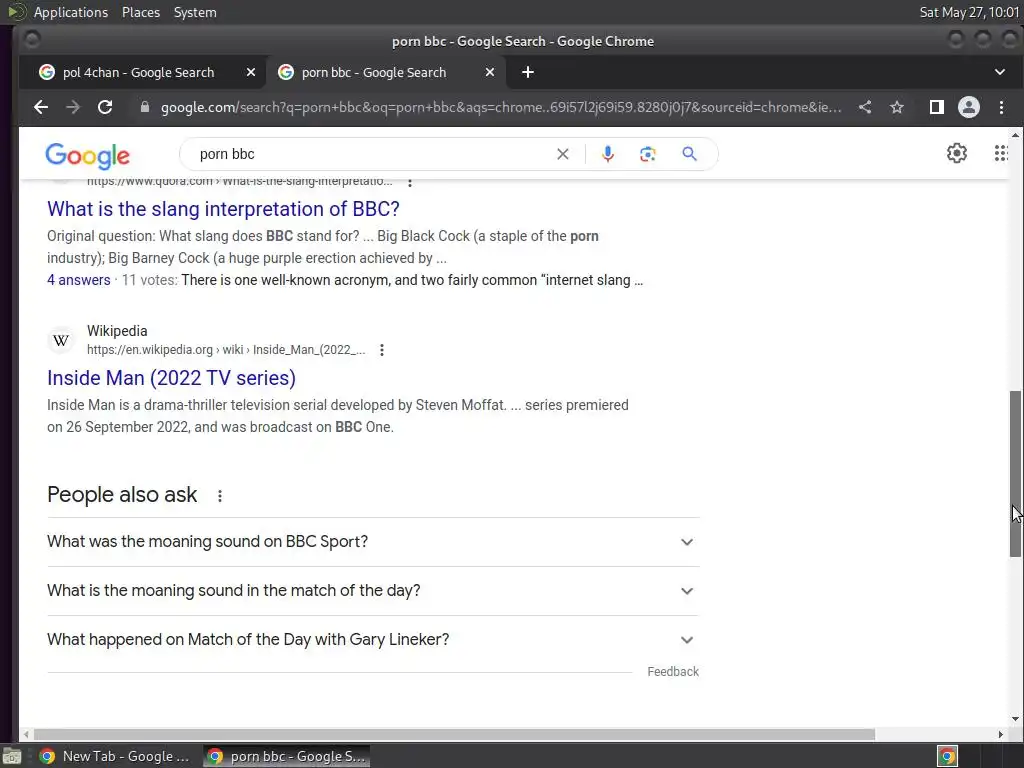Viewport: 1024px width, 768px height.
Task: Open 'What is the slang interpretation of BBC?' link
Action: pos(223,209)
